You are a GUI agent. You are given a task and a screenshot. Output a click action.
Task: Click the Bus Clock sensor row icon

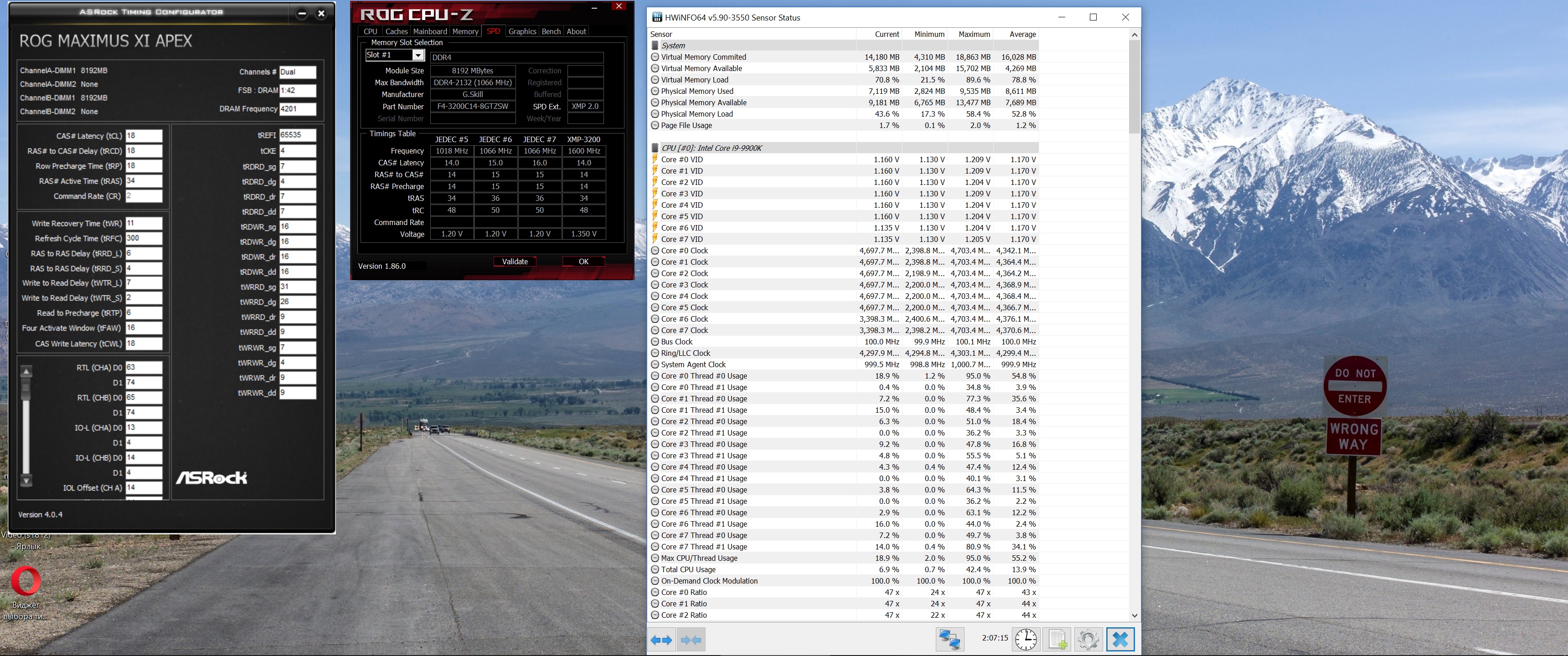[655, 342]
